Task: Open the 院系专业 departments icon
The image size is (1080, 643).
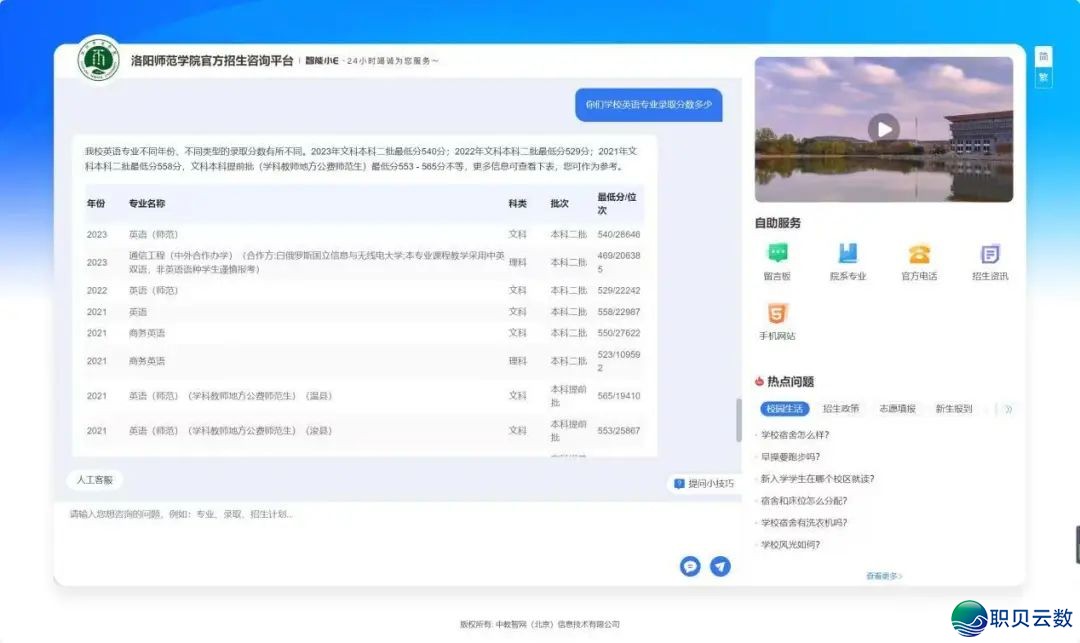Action: tap(848, 254)
